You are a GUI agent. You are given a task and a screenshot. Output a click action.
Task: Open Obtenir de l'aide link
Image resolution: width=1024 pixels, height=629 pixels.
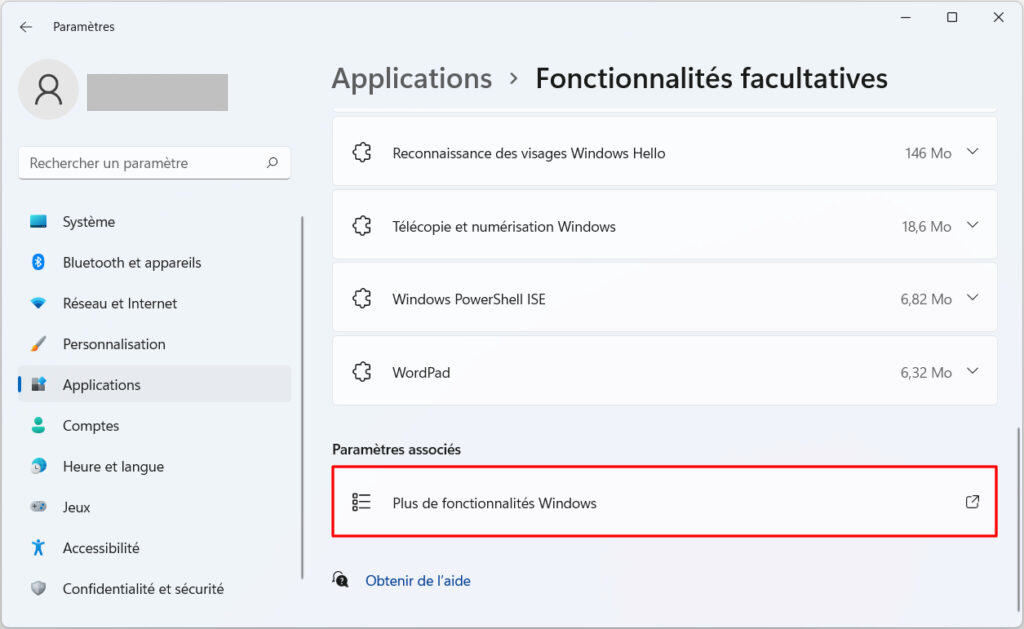418,581
